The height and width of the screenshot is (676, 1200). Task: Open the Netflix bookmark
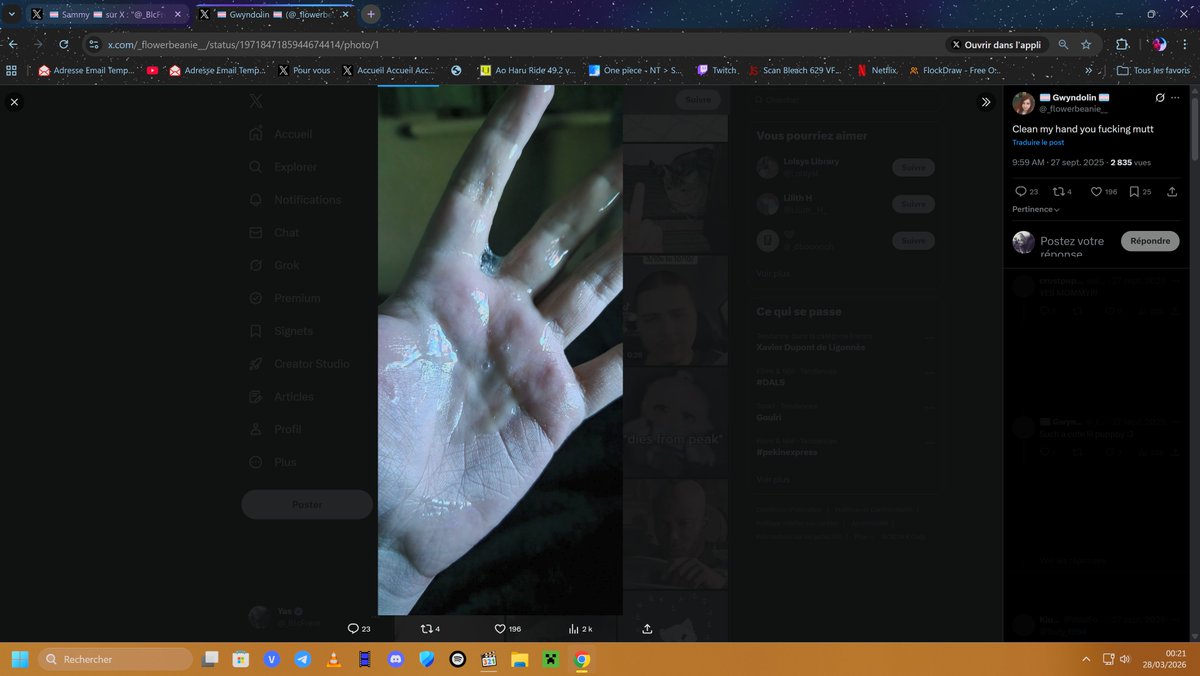pos(877,71)
